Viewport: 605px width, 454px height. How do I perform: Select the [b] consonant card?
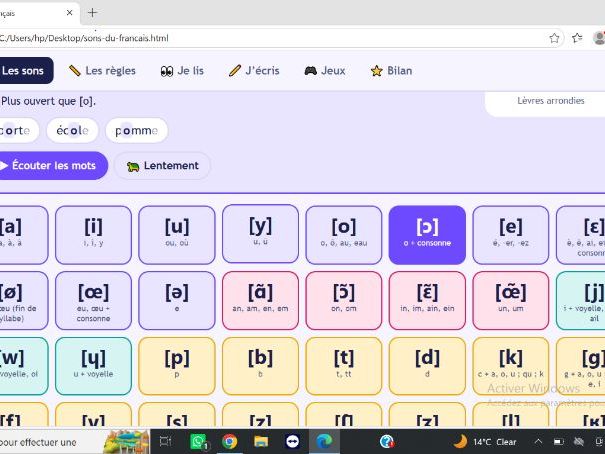tap(260, 366)
